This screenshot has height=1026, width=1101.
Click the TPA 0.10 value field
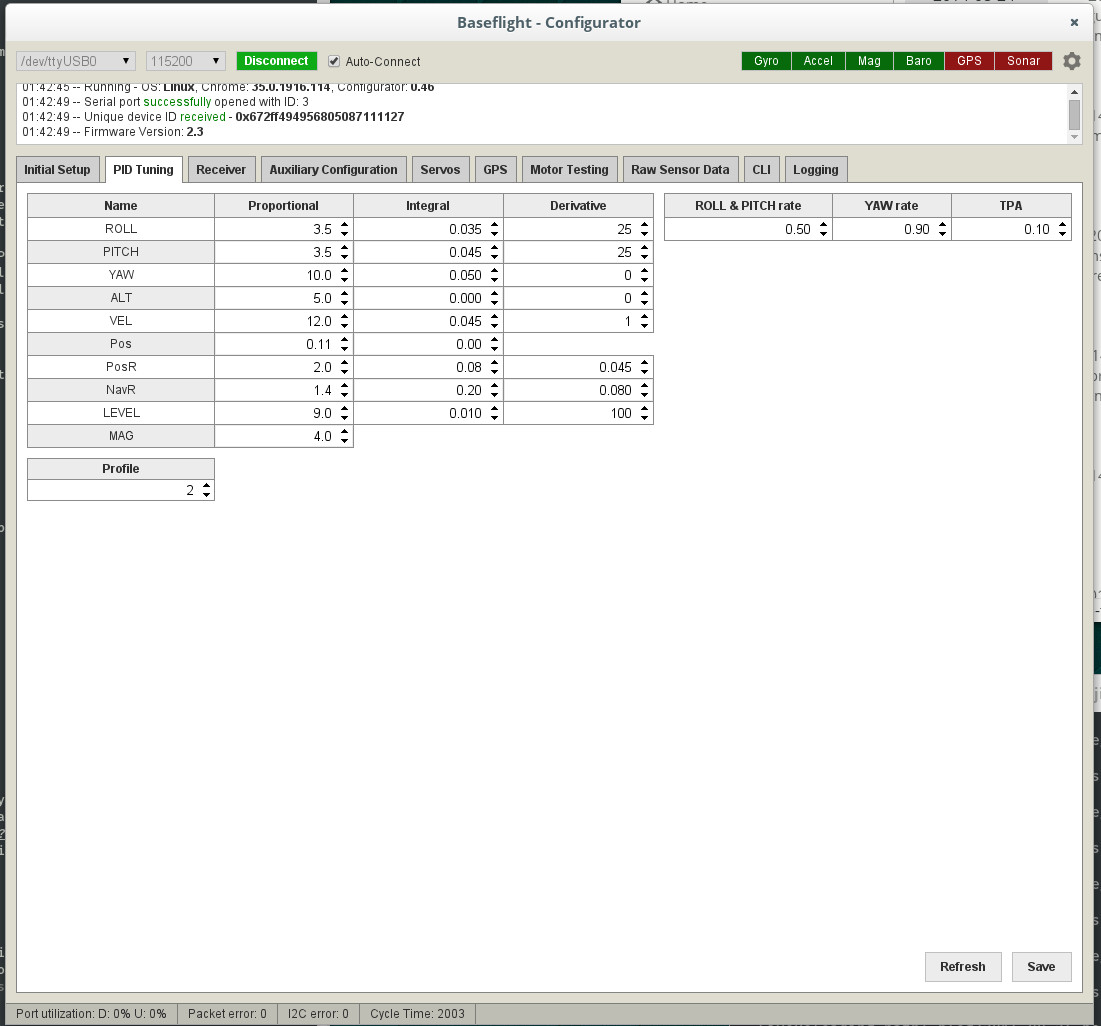(1012, 229)
